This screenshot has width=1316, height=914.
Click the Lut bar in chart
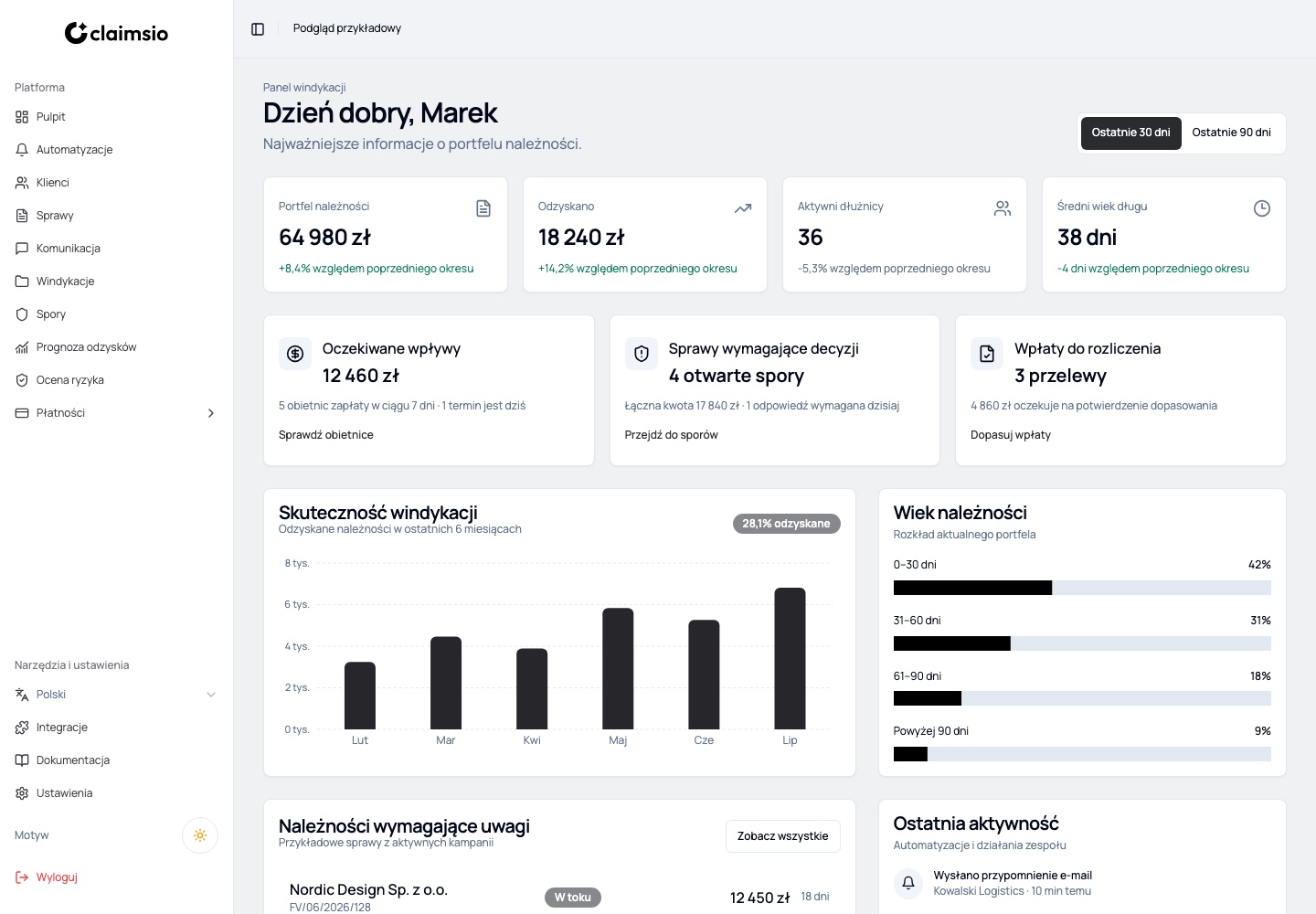tap(360, 696)
